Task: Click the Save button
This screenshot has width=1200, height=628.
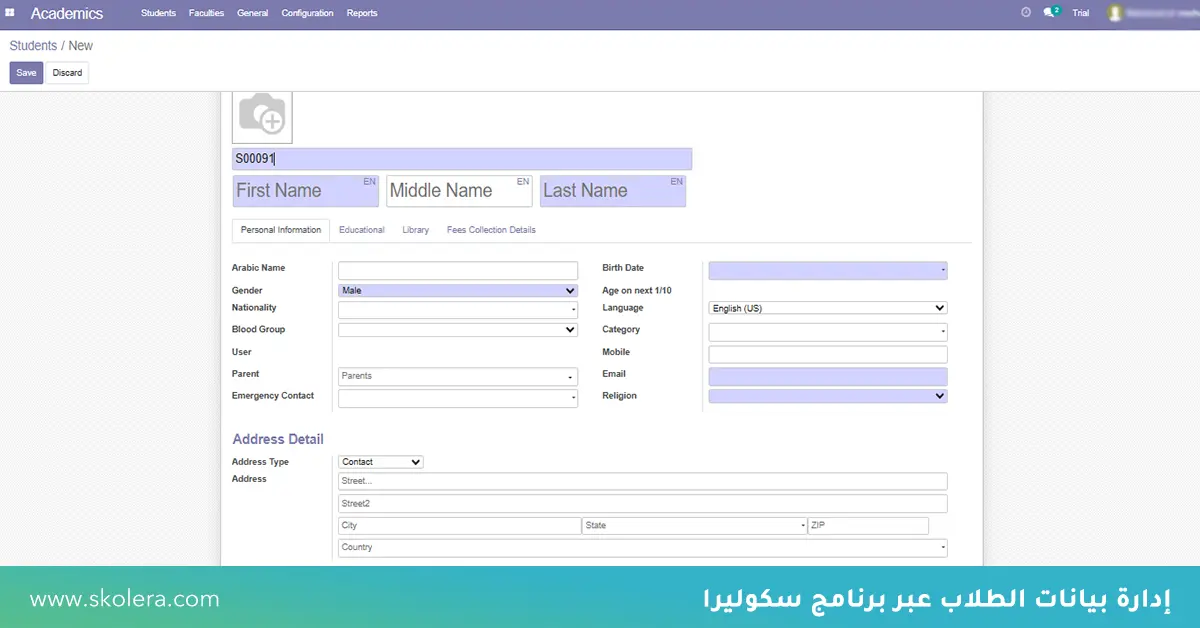Action: [25, 72]
